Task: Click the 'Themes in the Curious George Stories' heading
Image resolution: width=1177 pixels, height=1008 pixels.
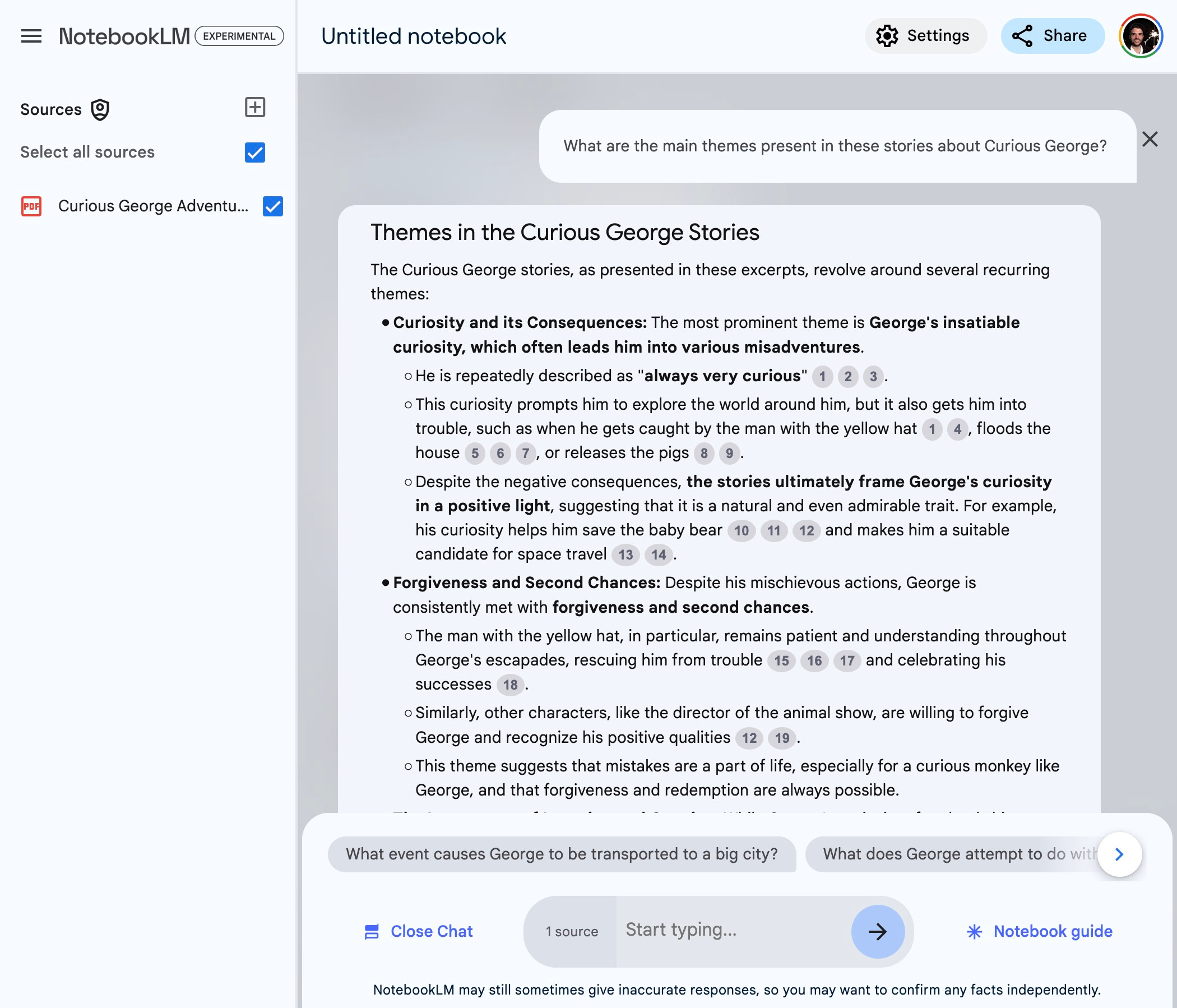Action: click(564, 233)
